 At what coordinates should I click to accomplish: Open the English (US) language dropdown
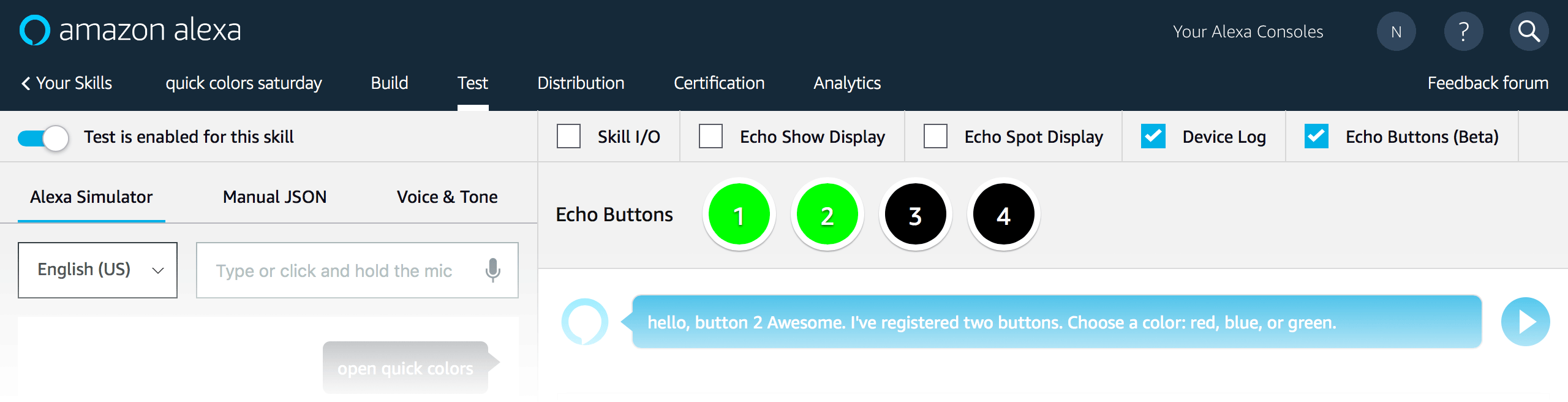click(97, 270)
